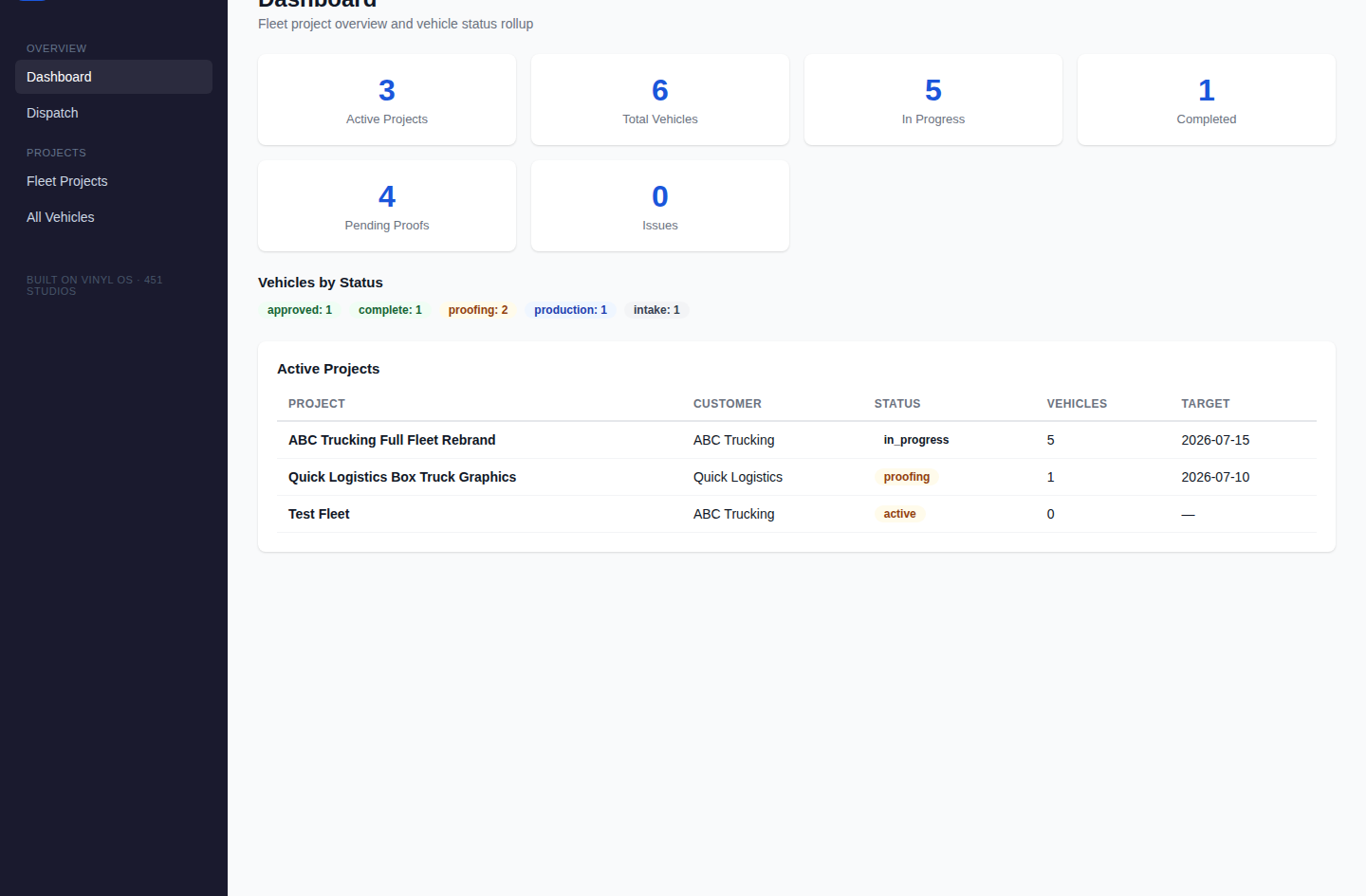The image size is (1366, 896).
Task: Select the Issues stat card
Action: pyautogui.click(x=660, y=206)
